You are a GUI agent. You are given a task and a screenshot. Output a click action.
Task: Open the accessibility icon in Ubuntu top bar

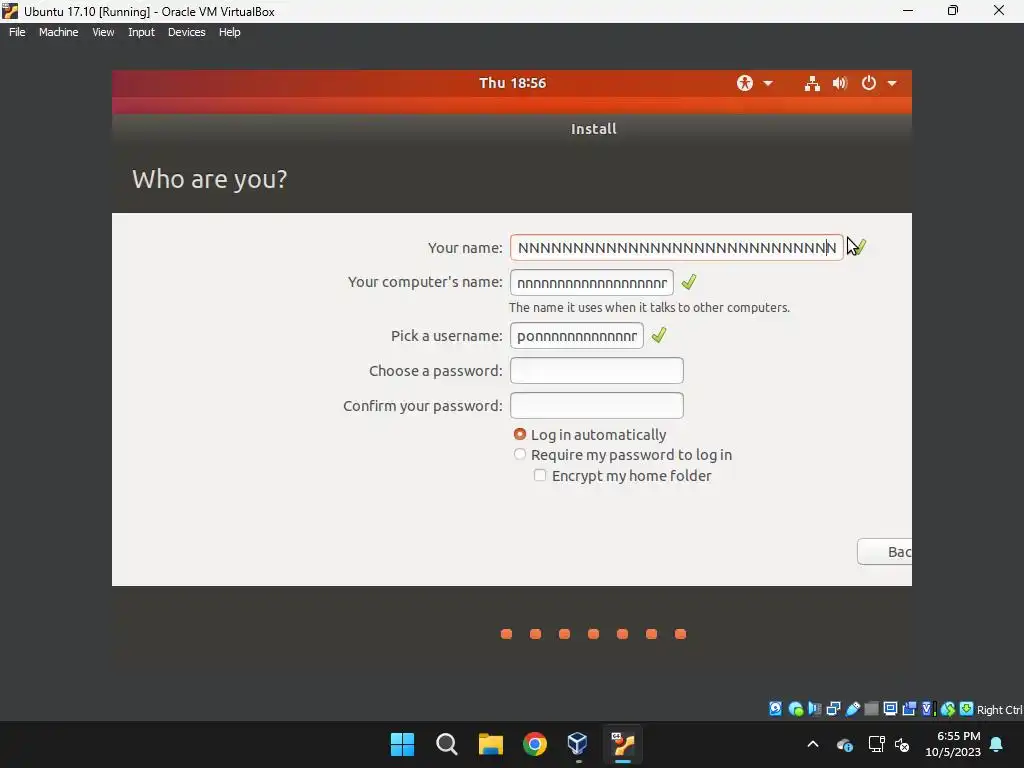[x=744, y=83]
